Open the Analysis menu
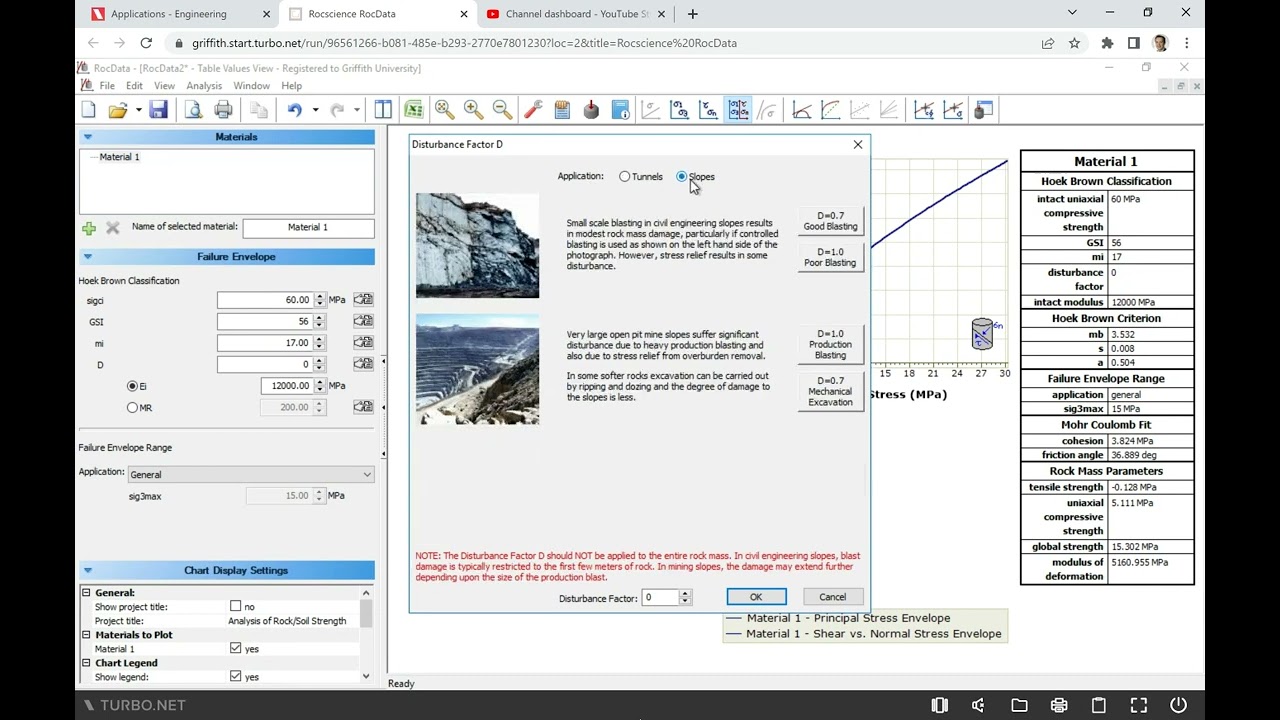 click(x=204, y=86)
